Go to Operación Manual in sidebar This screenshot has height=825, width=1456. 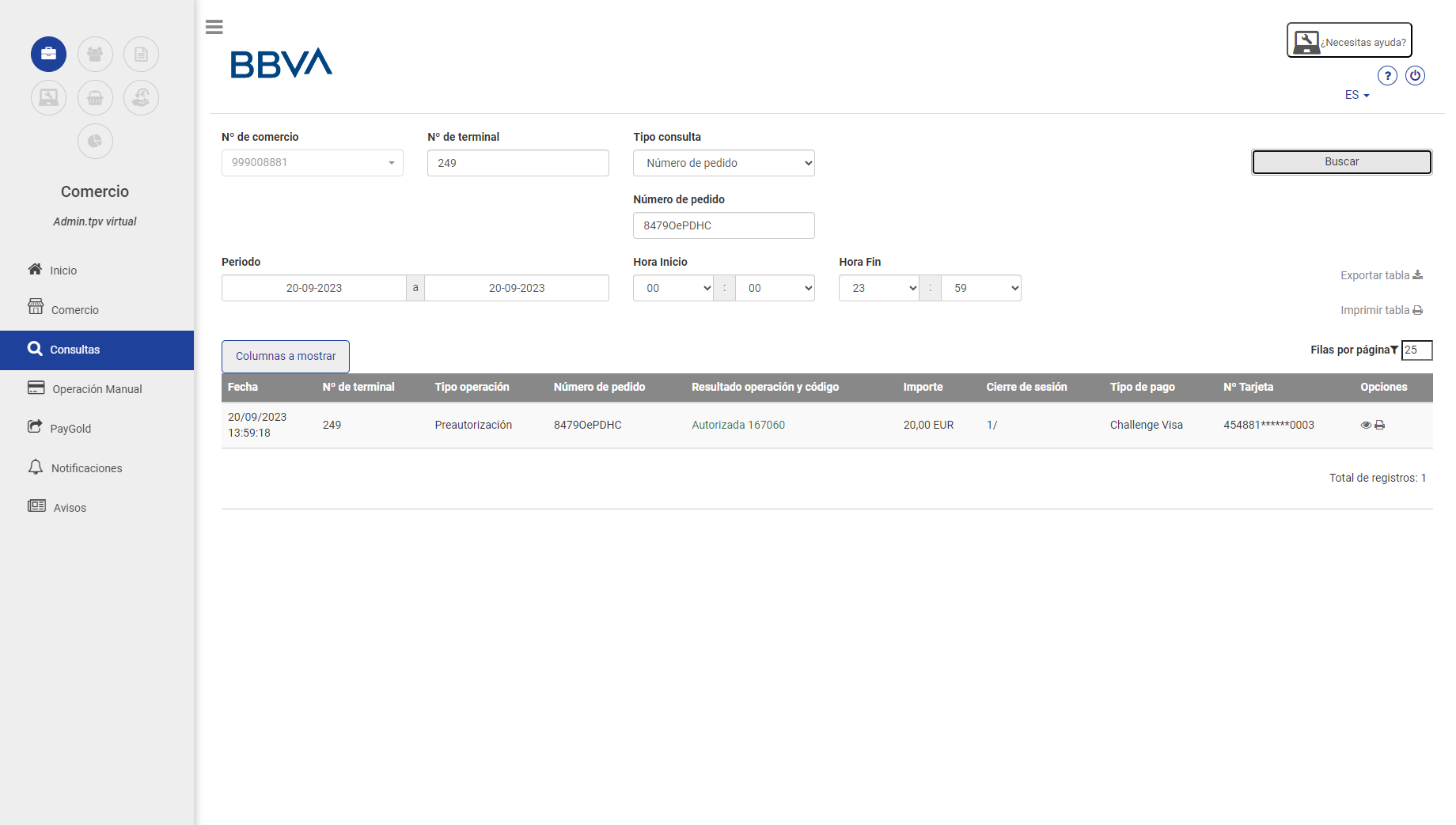pyautogui.click(x=97, y=389)
